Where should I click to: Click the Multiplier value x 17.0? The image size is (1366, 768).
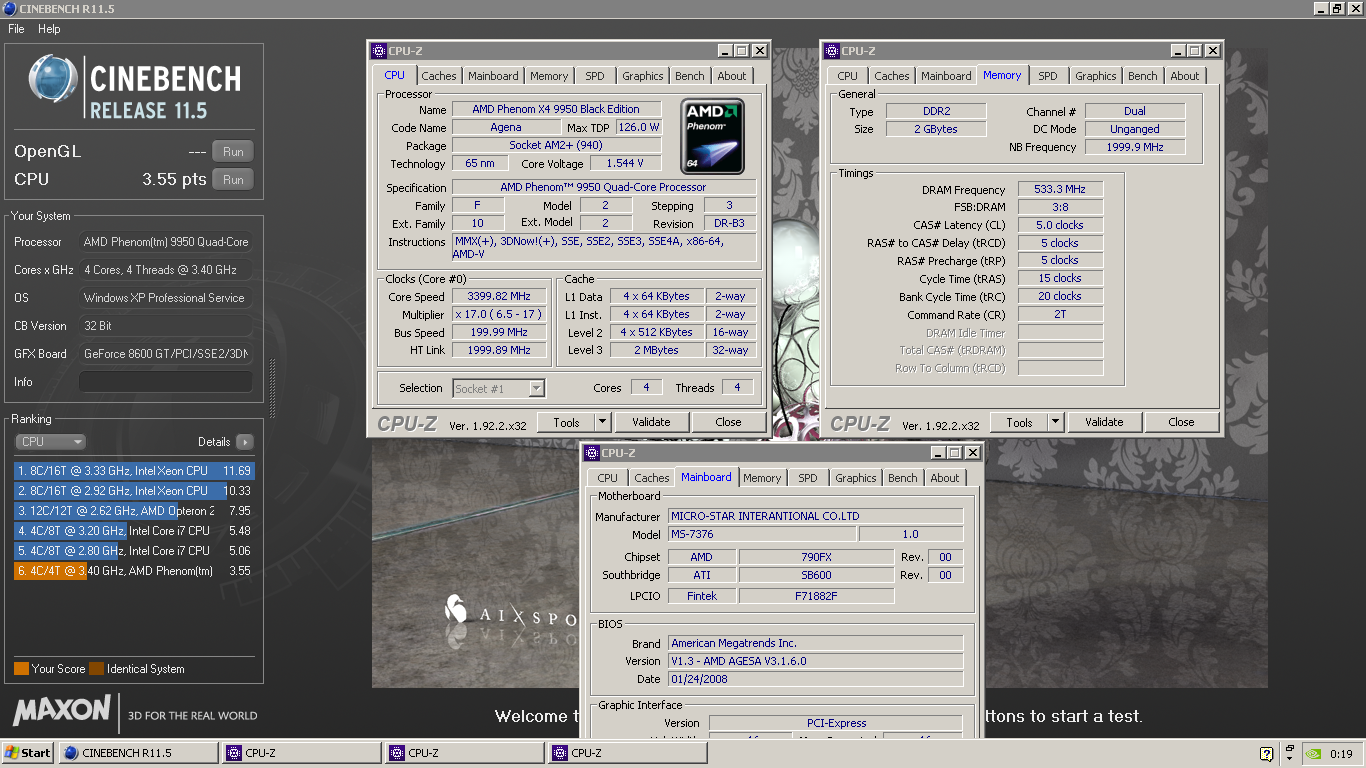pyautogui.click(x=499, y=314)
